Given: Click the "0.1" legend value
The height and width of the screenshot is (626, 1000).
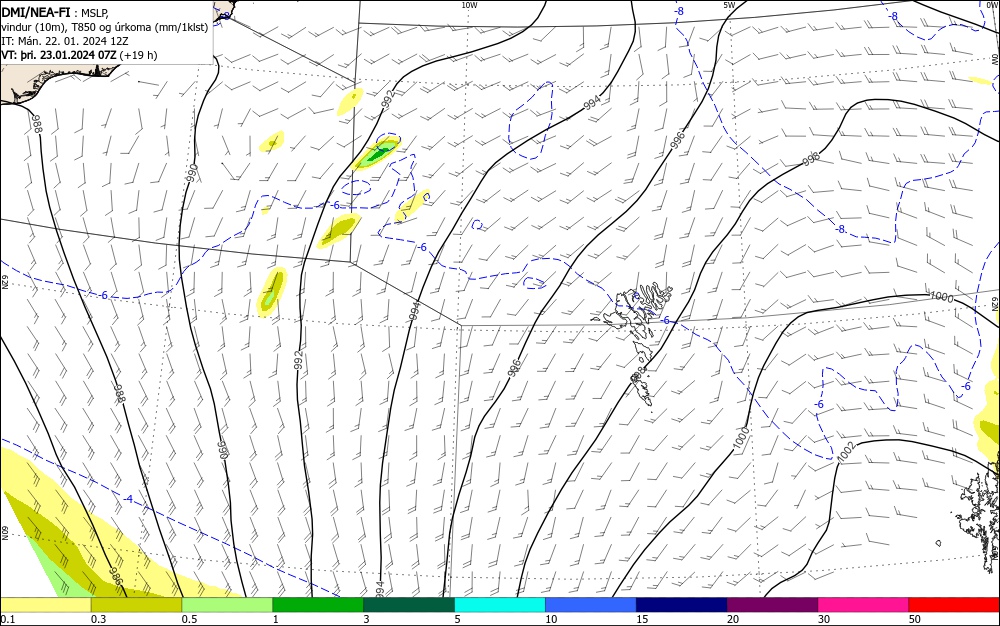Looking at the screenshot, I should tap(7, 619).
